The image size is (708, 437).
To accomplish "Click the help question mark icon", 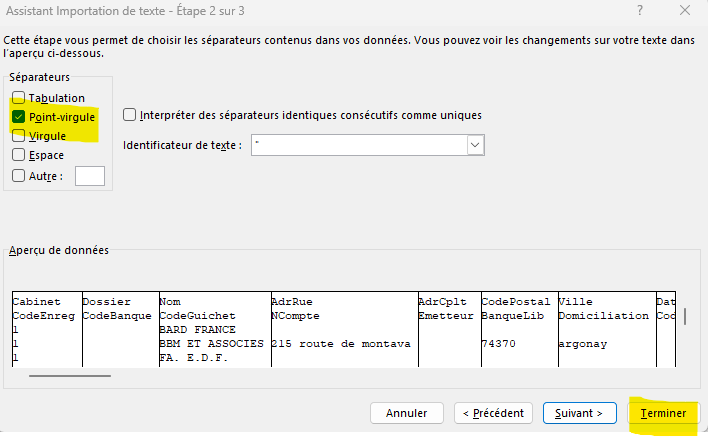I will point(638,11).
